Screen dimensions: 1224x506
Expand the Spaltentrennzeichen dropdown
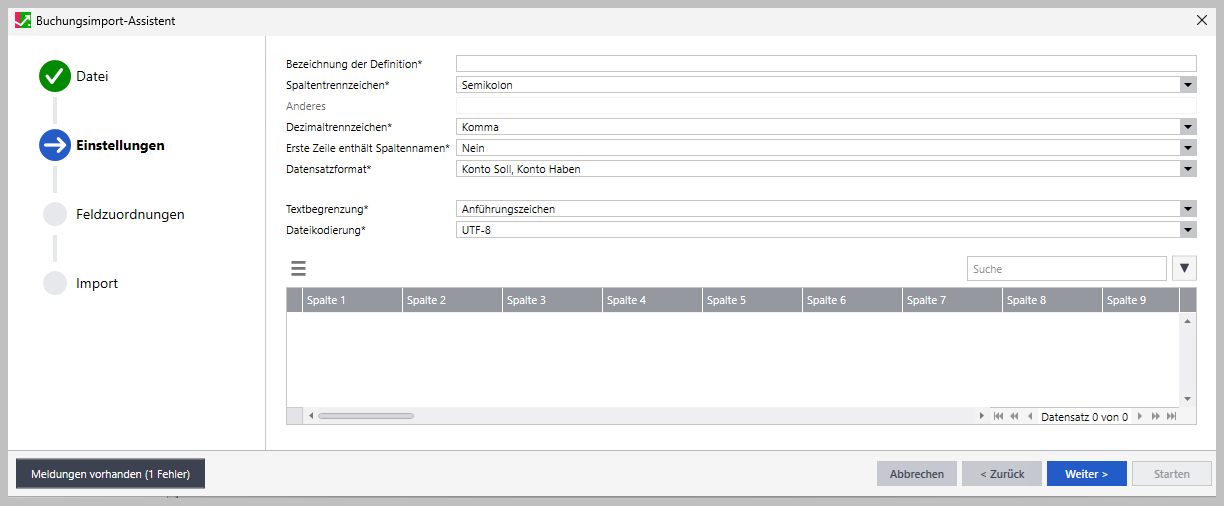click(1187, 86)
